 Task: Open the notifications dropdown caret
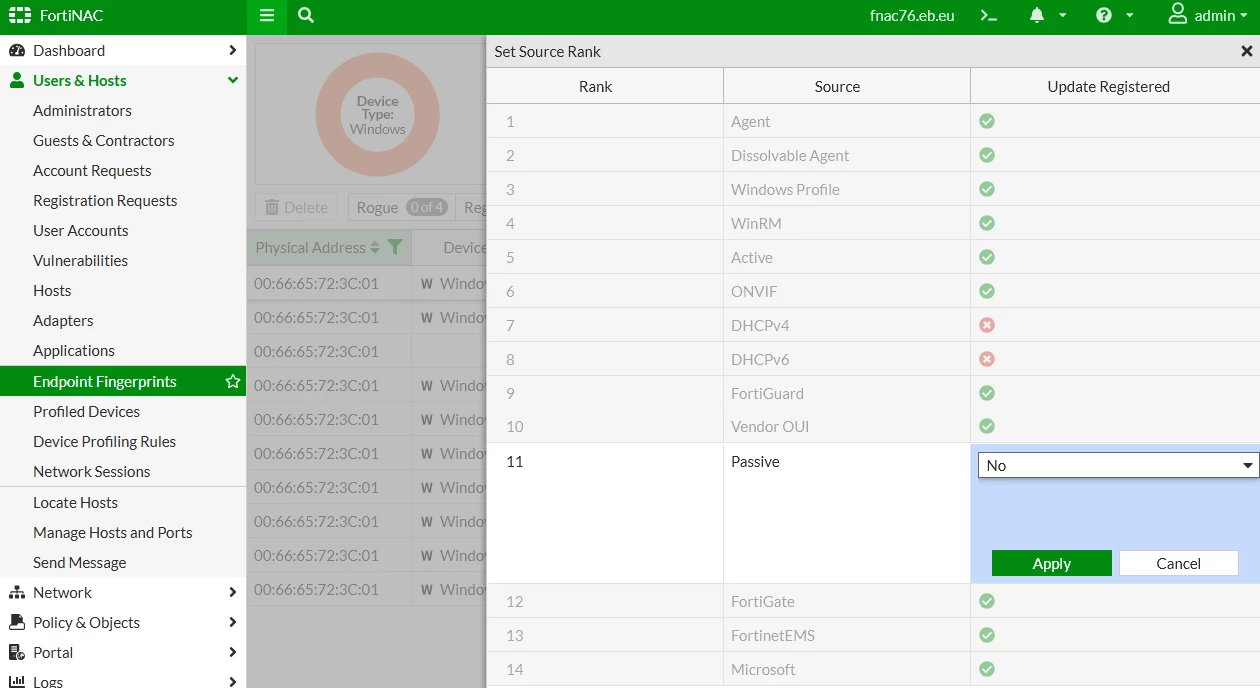point(1062,16)
